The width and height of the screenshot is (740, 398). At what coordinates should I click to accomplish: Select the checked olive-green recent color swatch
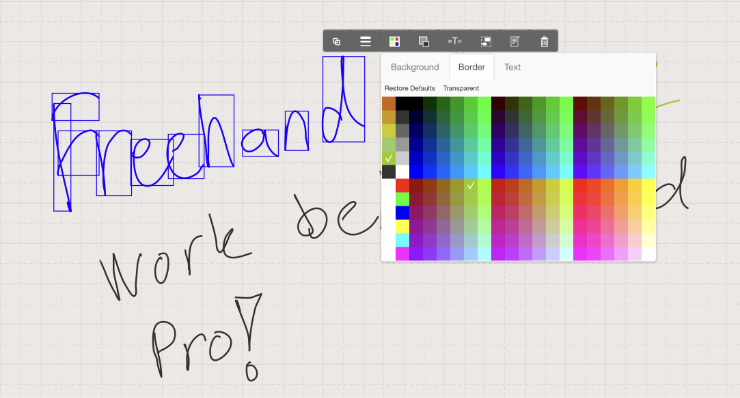(388, 158)
